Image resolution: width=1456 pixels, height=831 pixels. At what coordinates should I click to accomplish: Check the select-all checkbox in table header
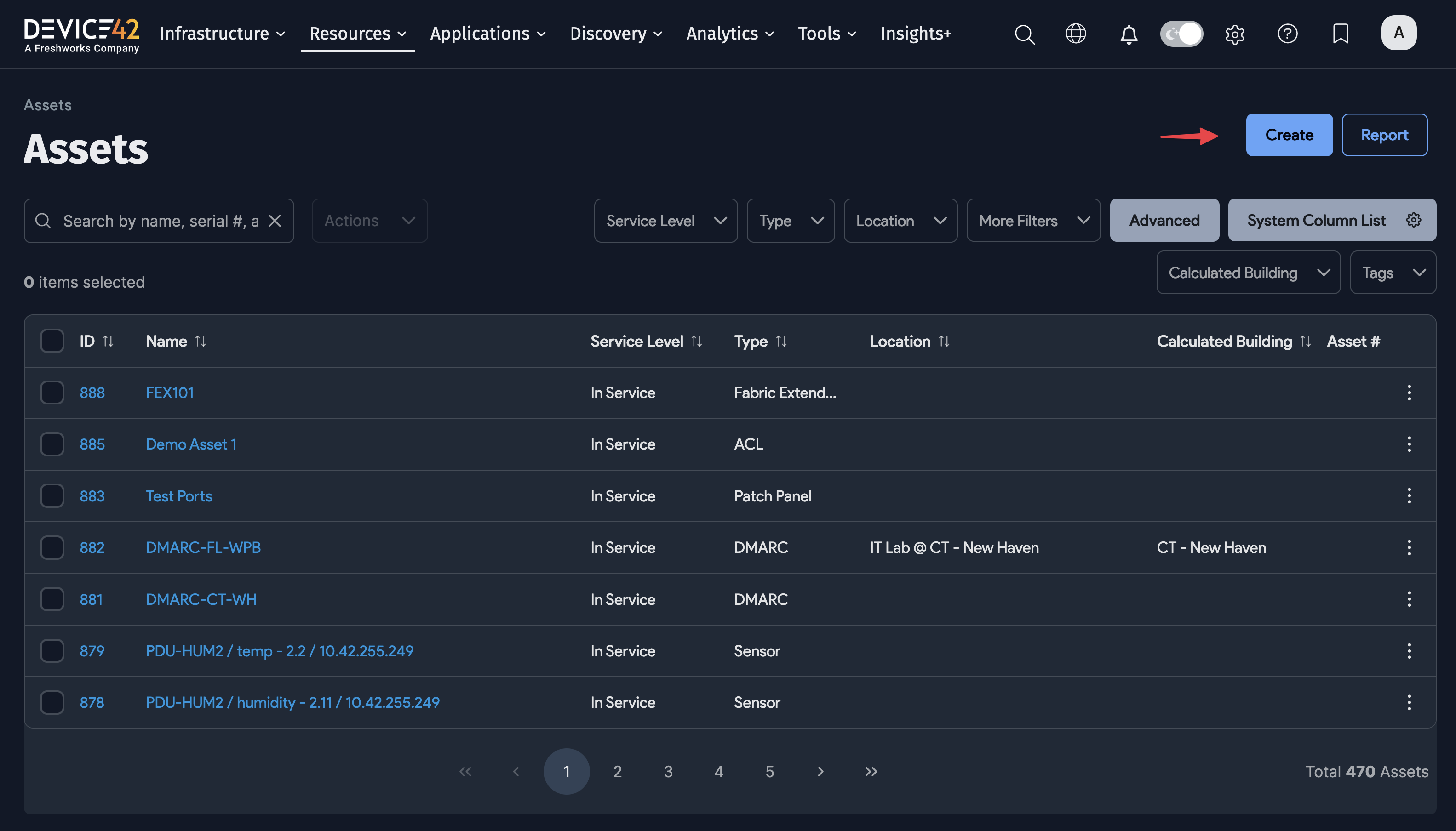pos(52,341)
